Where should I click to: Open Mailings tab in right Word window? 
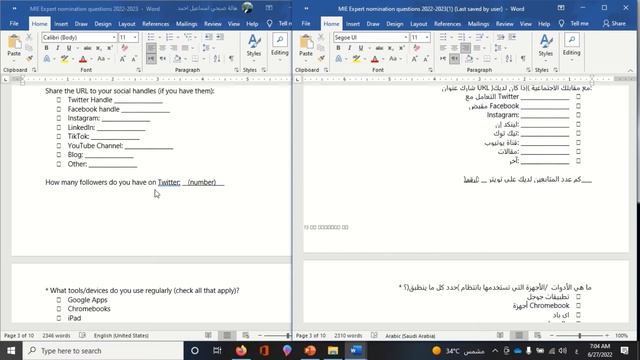(x=478, y=24)
